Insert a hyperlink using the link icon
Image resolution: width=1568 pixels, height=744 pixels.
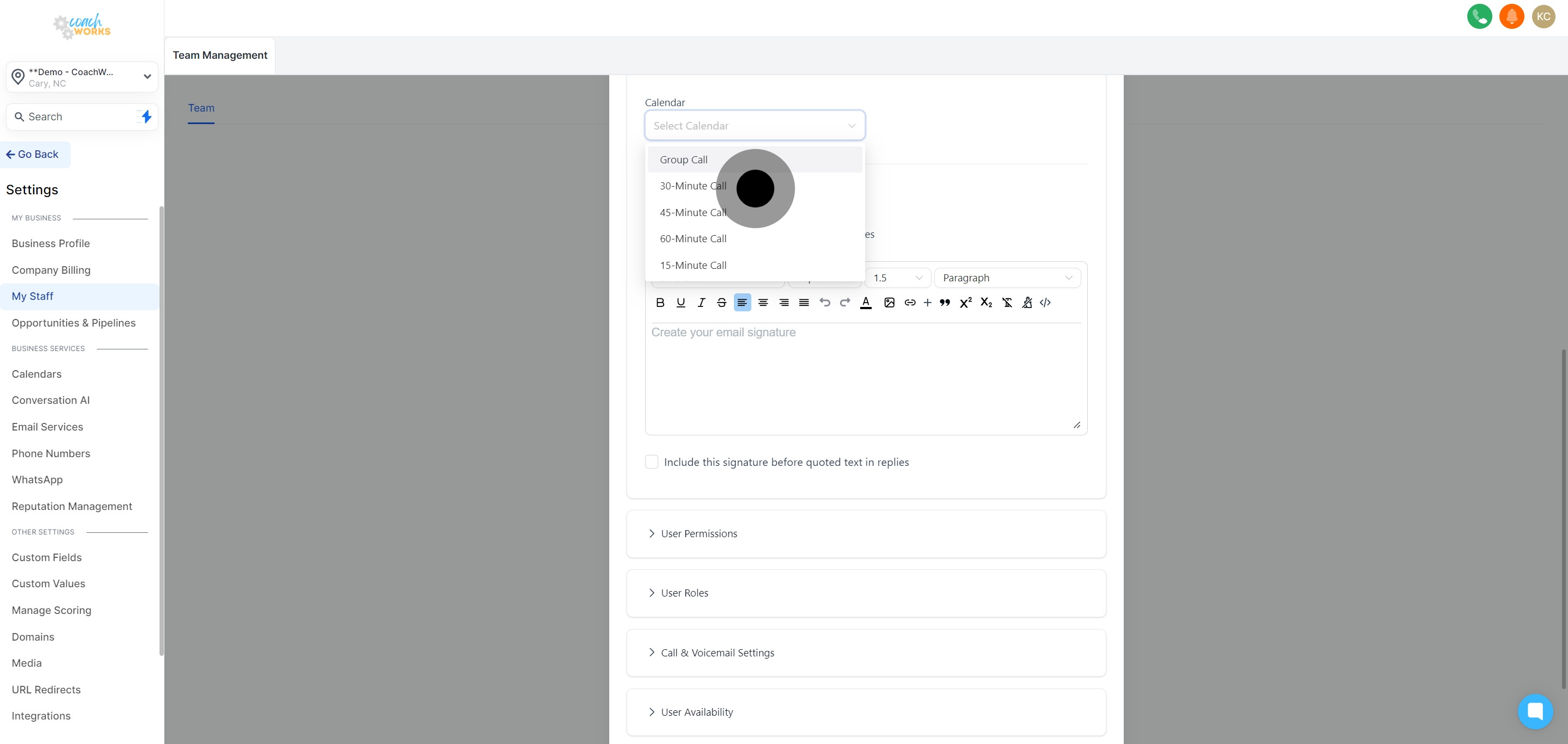[910, 303]
